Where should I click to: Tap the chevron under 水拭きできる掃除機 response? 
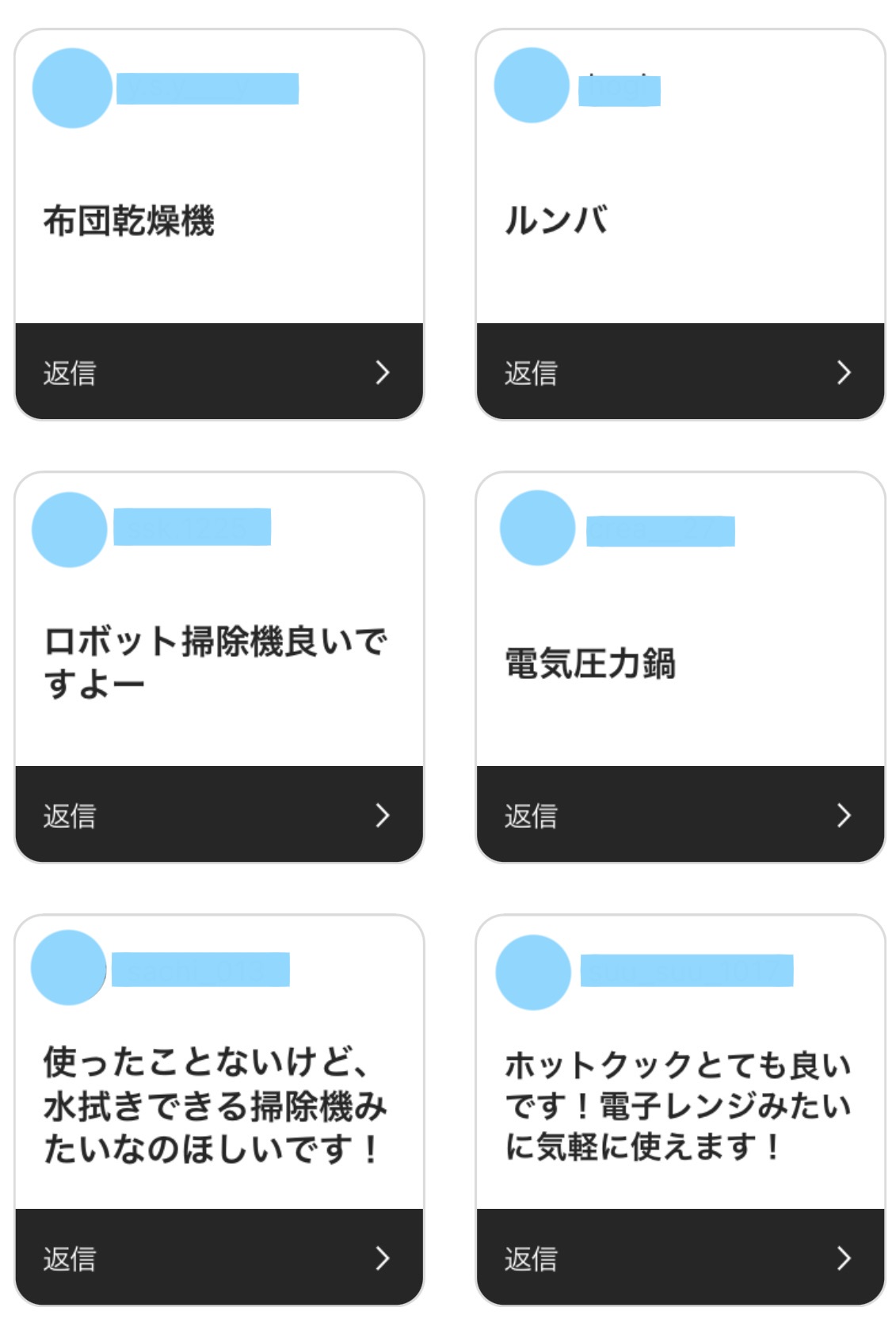(x=383, y=1258)
